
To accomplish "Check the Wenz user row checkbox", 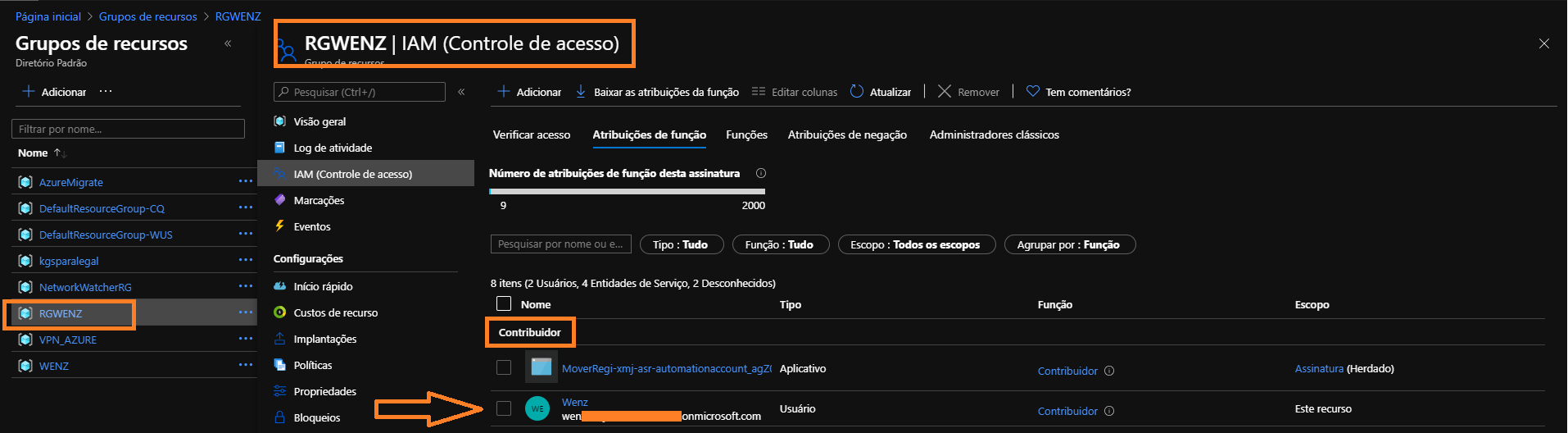I will point(504,408).
